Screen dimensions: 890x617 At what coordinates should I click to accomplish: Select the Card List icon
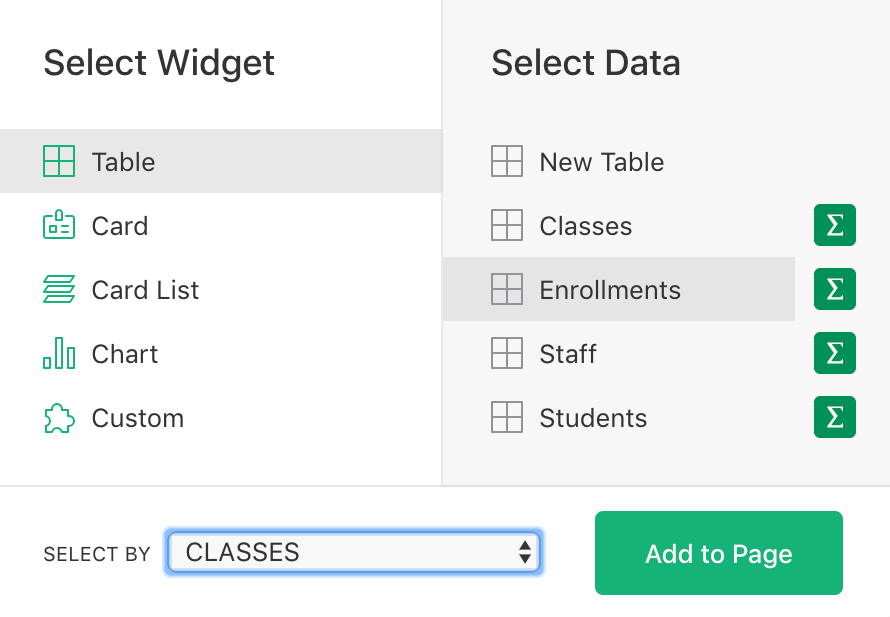tap(59, 289)
